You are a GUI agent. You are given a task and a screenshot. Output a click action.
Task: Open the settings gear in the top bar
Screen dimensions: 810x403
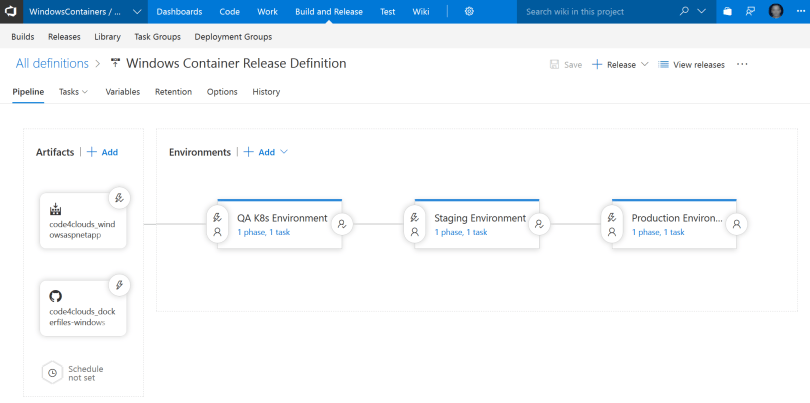(469, 11)
